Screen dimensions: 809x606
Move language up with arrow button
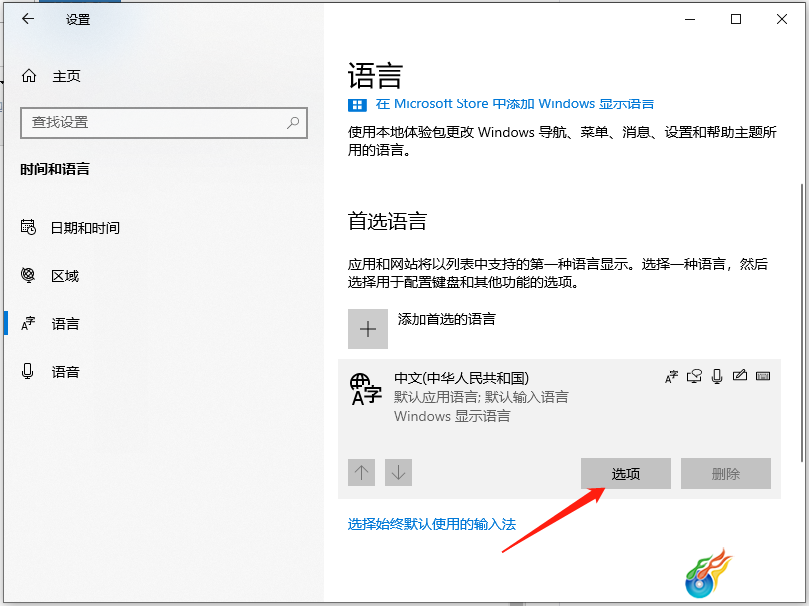[x=361, y=472]
